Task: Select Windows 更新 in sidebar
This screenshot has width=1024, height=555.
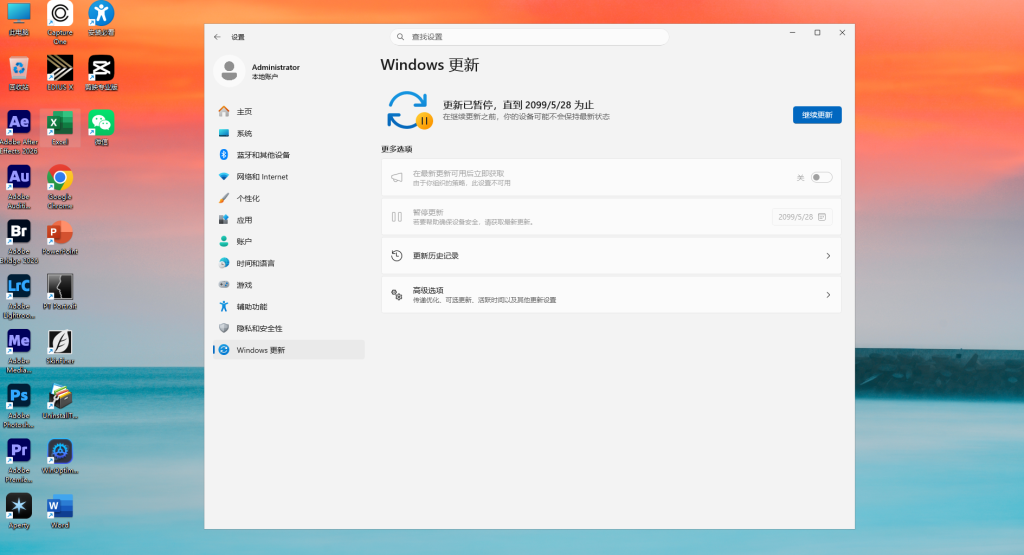Action: [289, 350]
